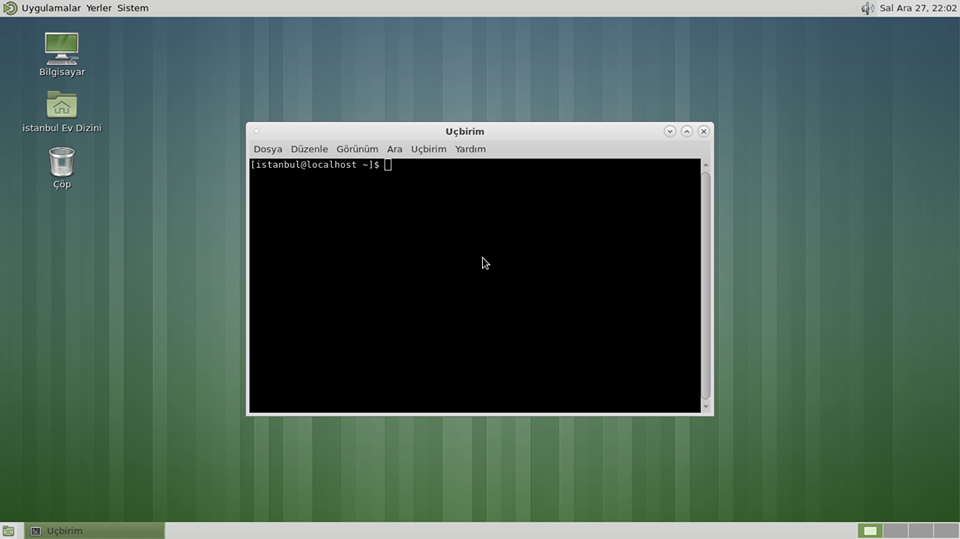Viewport: 960px width, 539px height.
Task: Click the MATE logo icon in top panel
Action: click(10, 8)
